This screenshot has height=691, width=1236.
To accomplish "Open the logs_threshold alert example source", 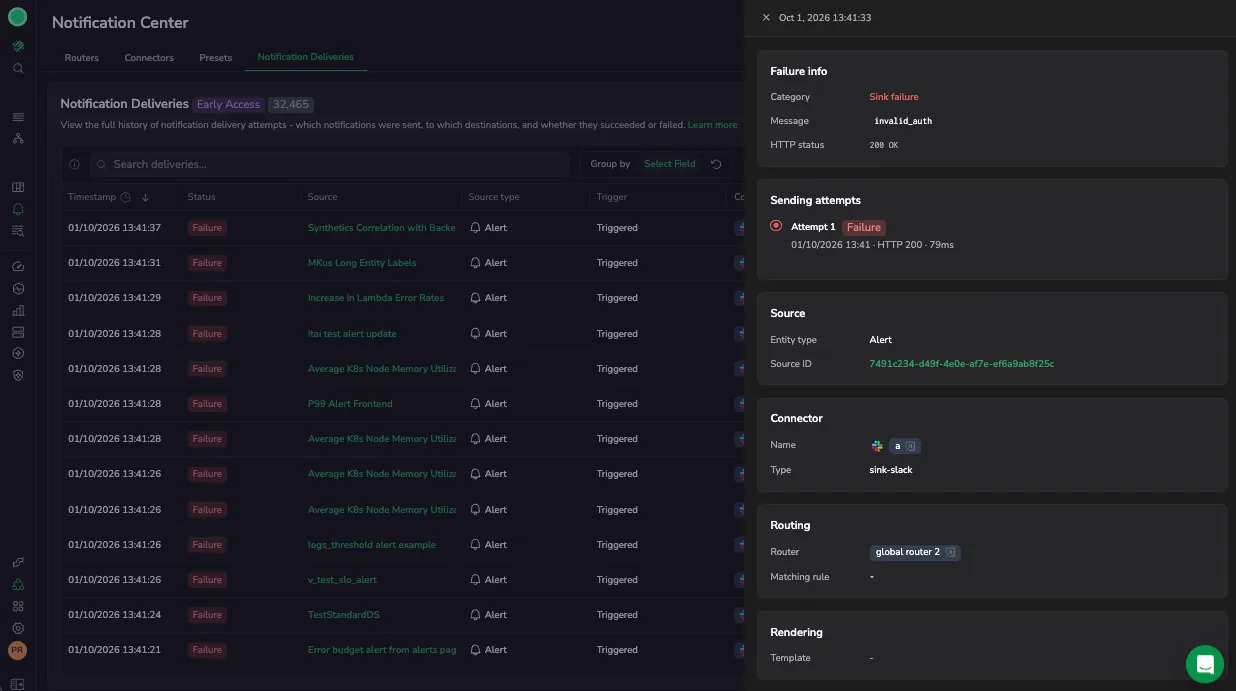I will click(x=372, y=545).
